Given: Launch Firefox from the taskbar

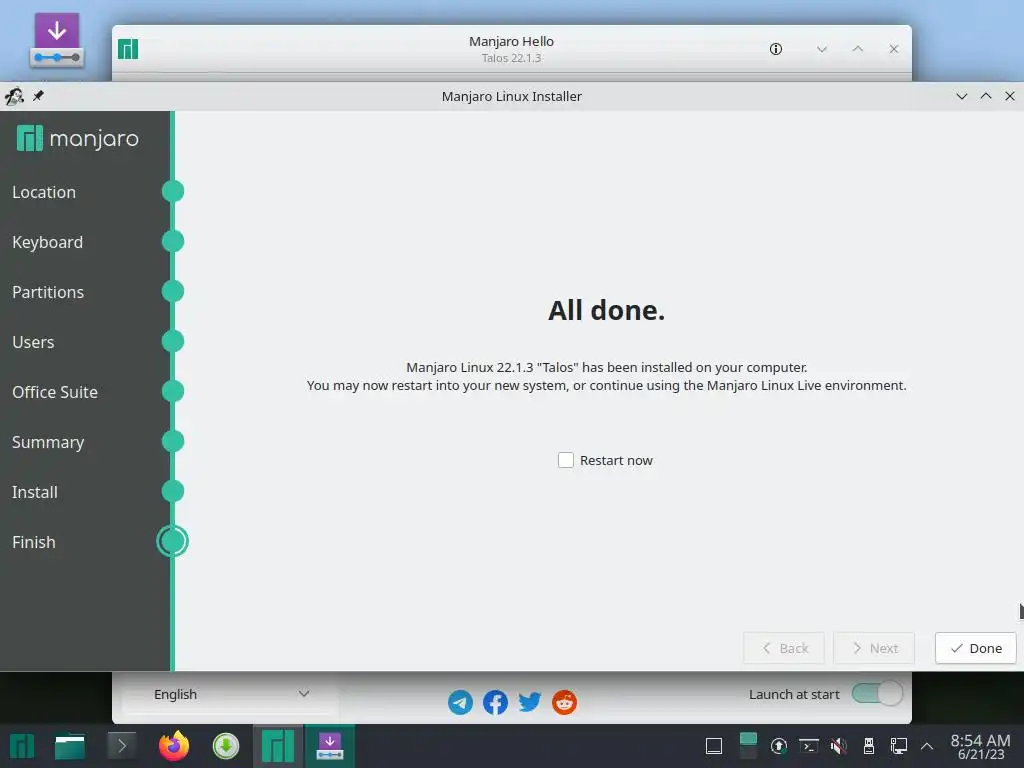Looking at the screenshot, I should point(174,746).
